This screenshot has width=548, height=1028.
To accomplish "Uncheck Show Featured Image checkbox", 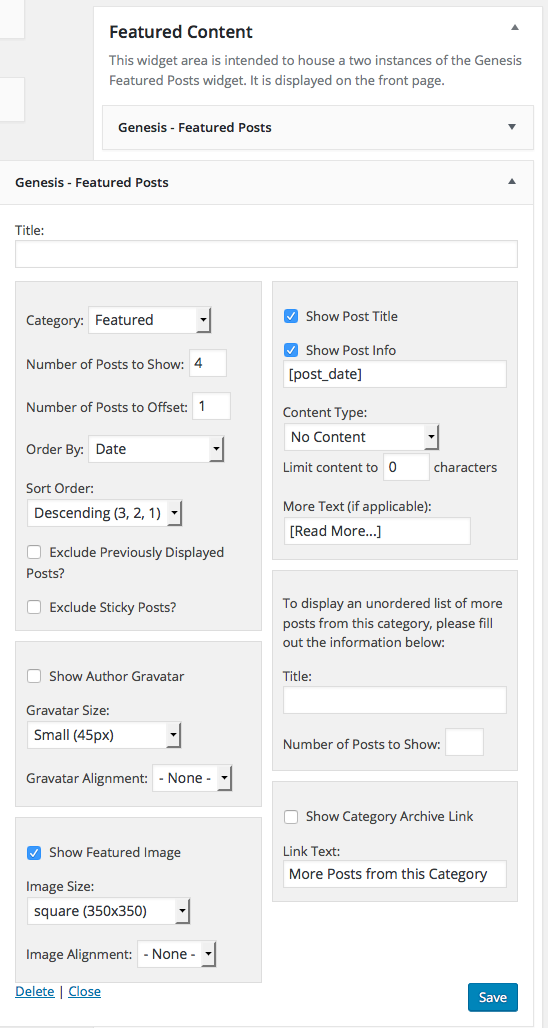I will click(x=34, y=852).
